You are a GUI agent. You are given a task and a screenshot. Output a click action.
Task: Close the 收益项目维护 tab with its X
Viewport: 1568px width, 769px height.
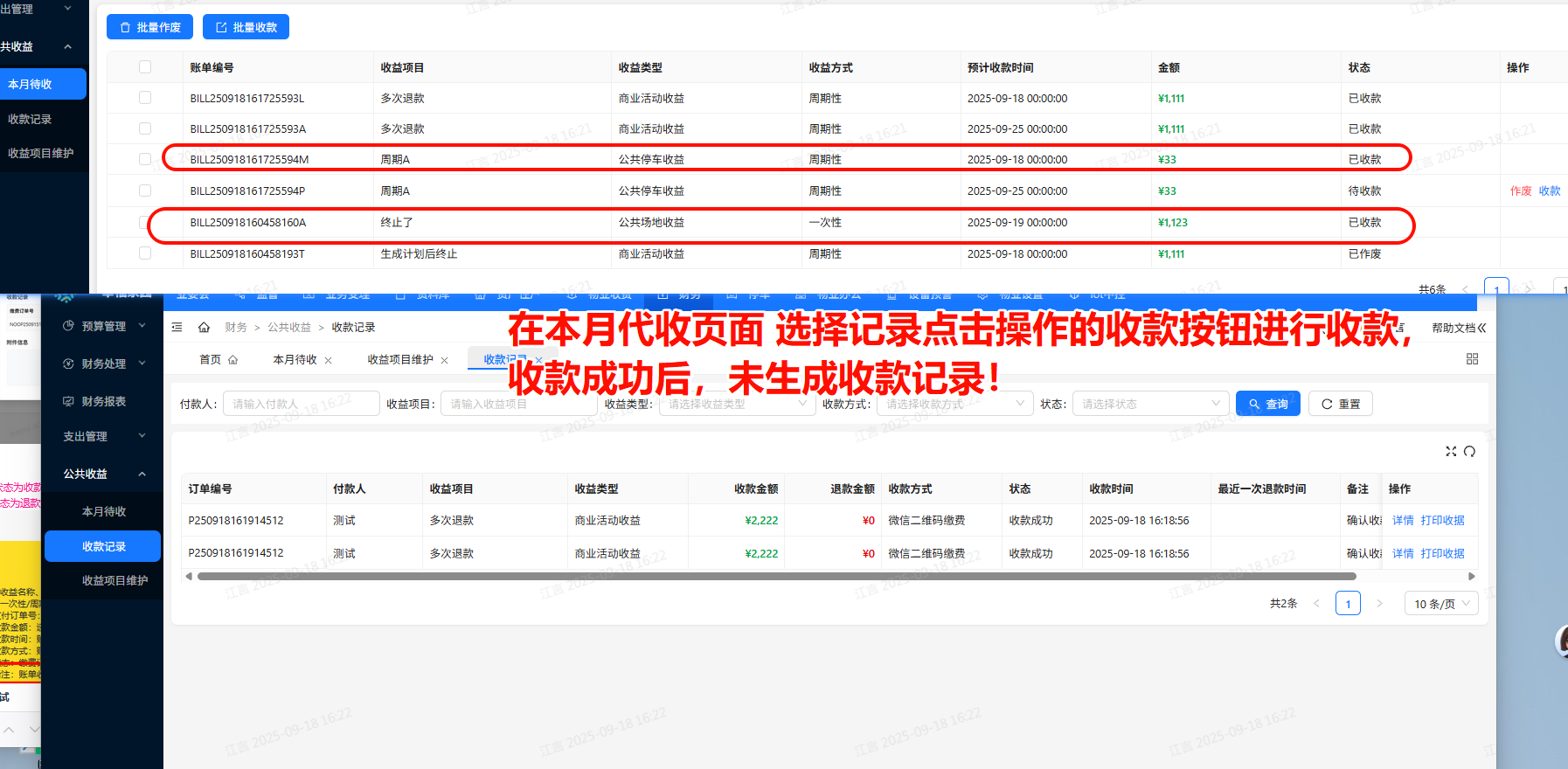[x=445, y=360]
